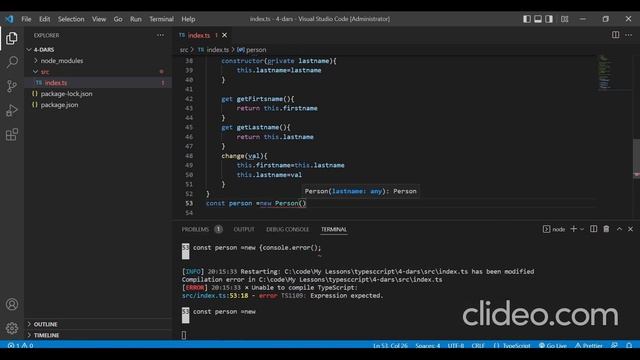This screenshot has height=360, width=640.
Task: Change indentation via Spaces: 4
Action: (x=428, y=345)
